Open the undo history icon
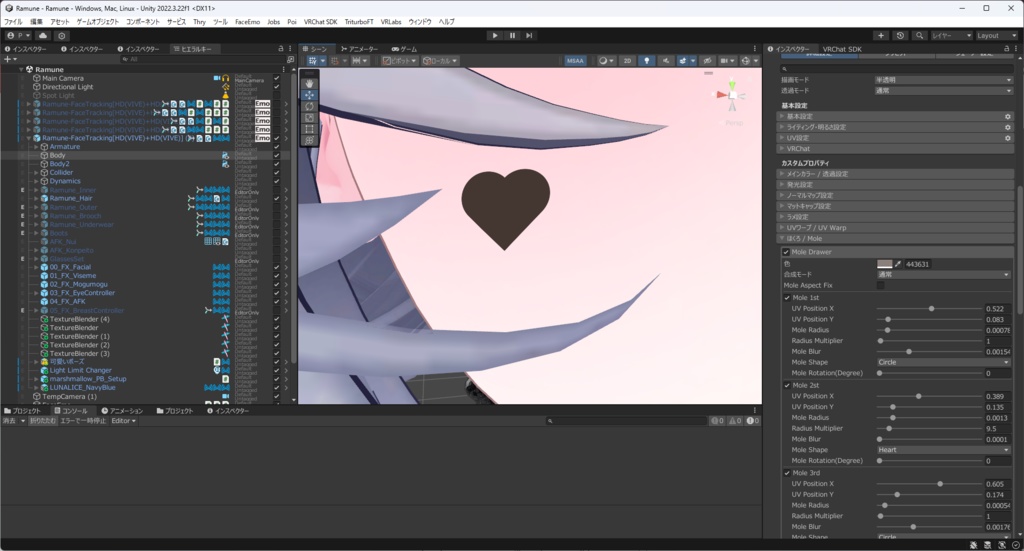 click(x=900, y=35)
